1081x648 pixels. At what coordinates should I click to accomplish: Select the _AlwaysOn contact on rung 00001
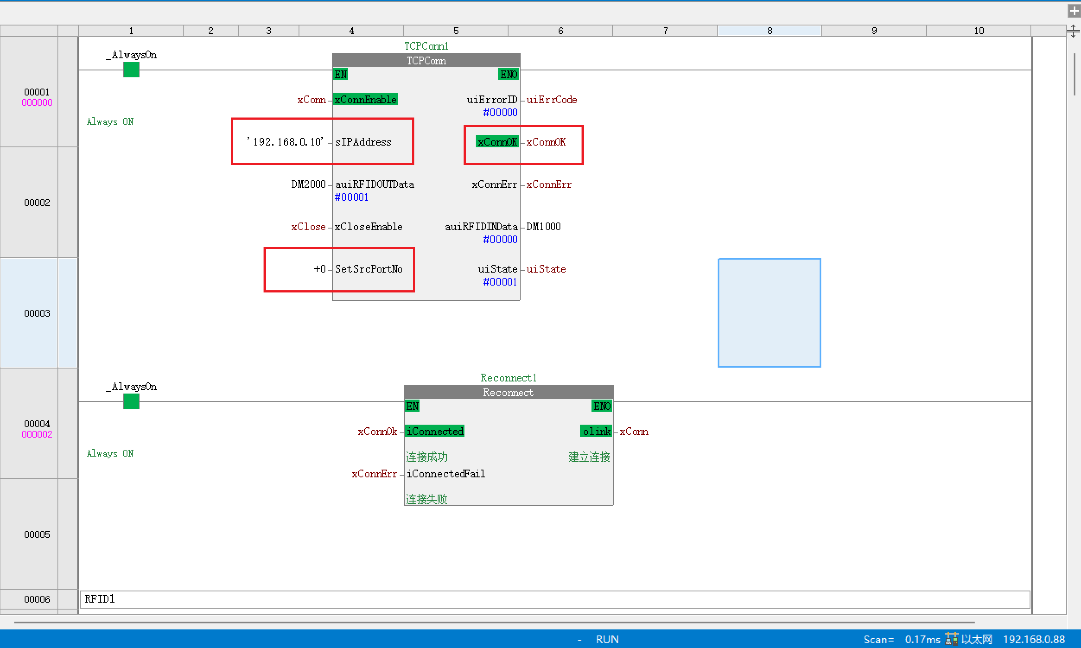coord(131,69)
